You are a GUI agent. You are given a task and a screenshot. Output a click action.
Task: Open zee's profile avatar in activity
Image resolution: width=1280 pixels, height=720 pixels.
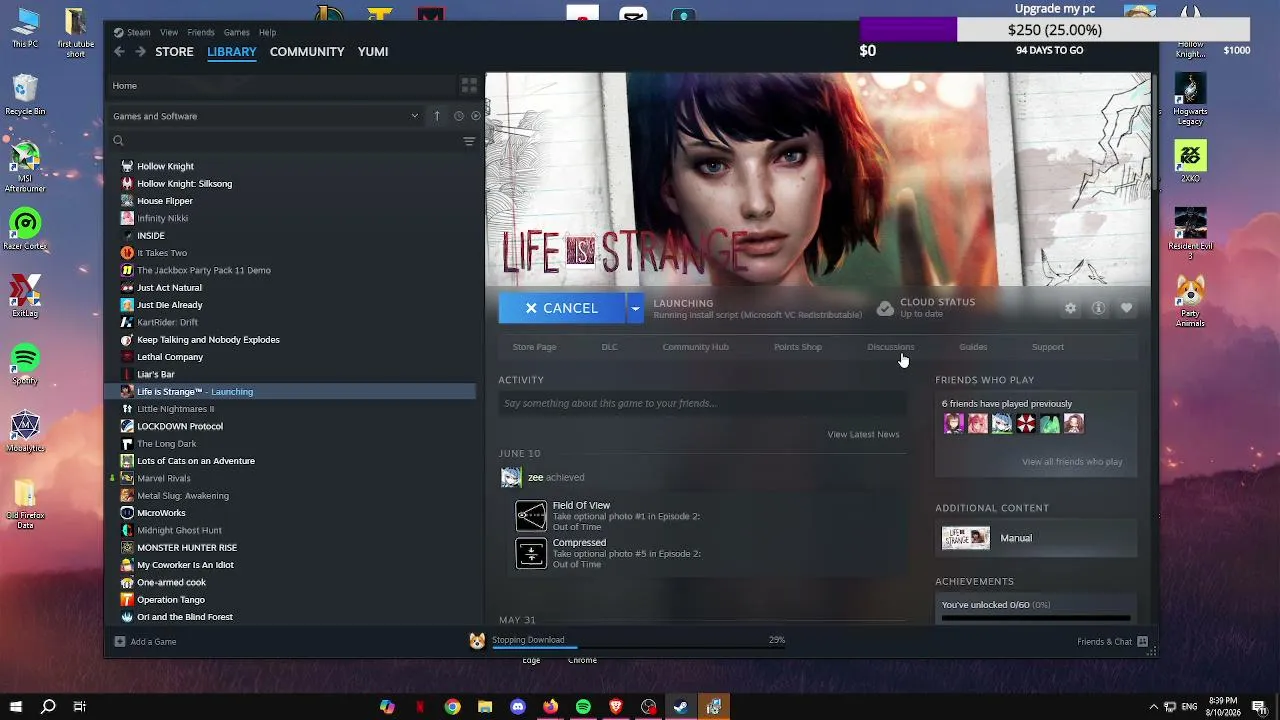coord(511,477)
